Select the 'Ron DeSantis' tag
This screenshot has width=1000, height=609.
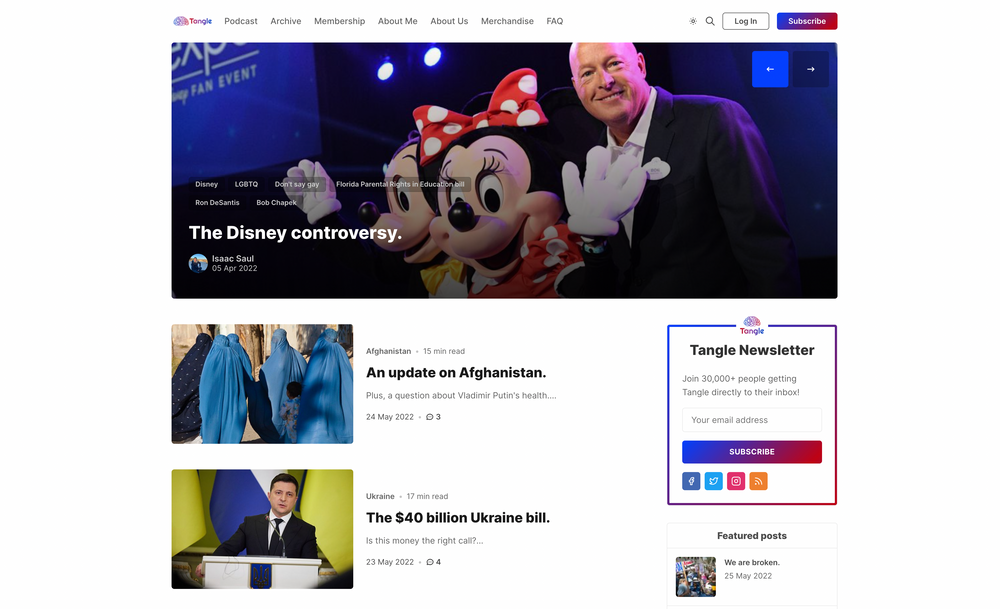(216, 202)
